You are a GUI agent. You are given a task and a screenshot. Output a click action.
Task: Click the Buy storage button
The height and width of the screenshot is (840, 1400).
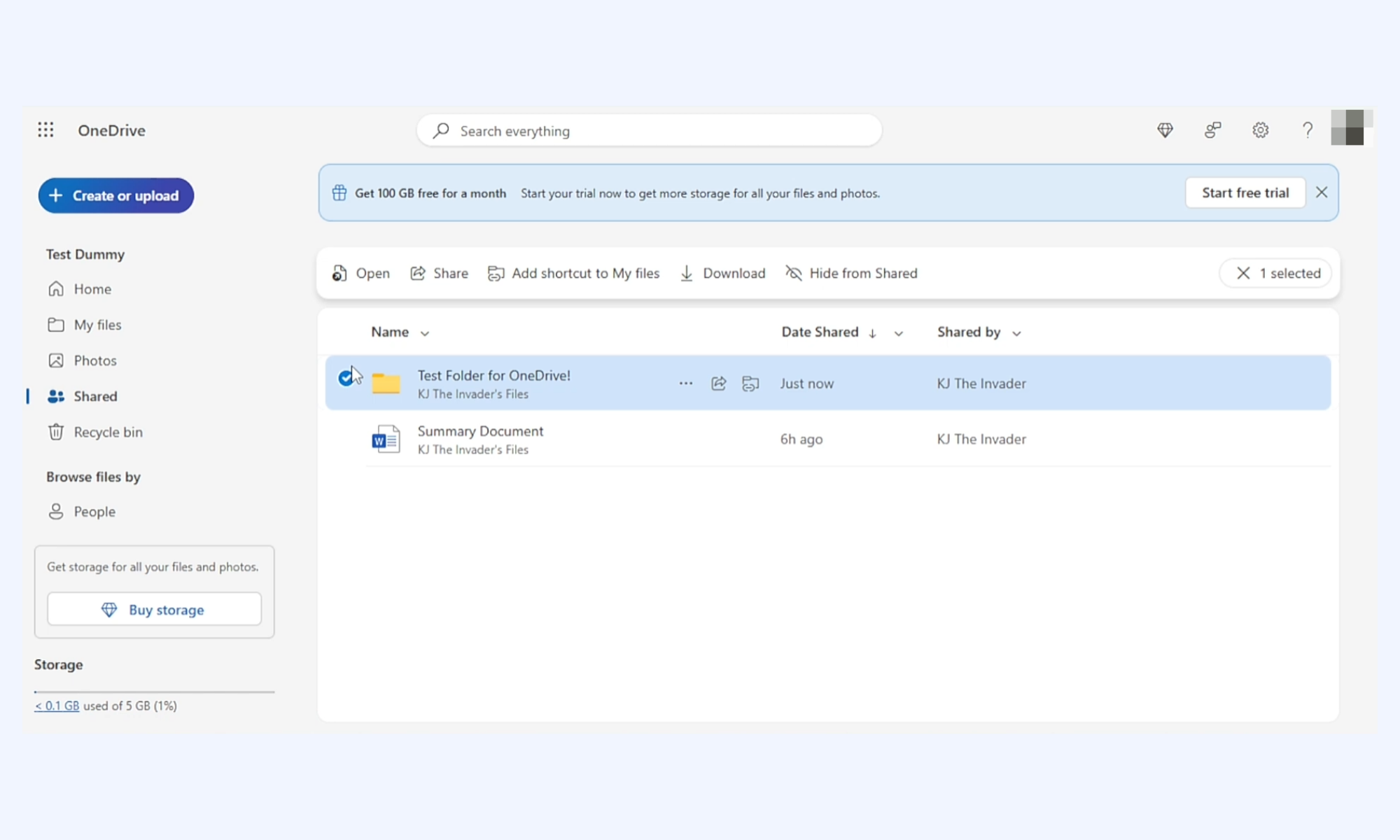click(154, 610)
